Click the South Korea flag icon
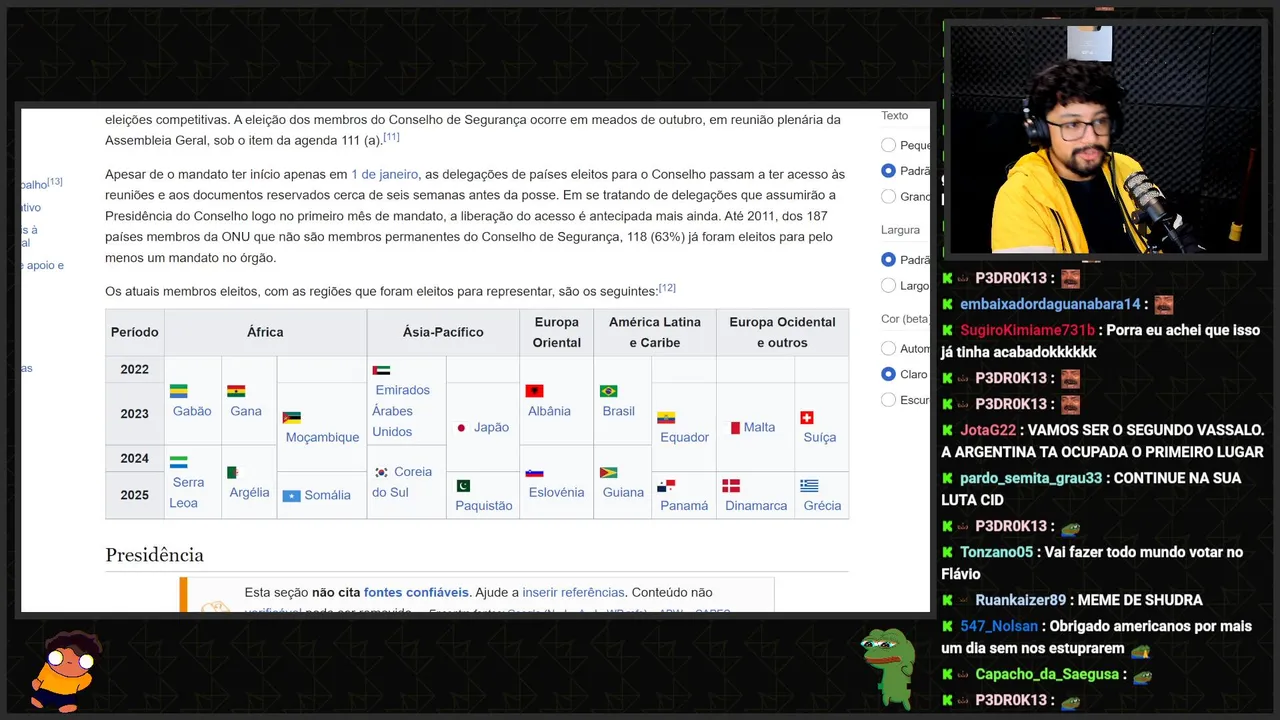 [381, 472]
